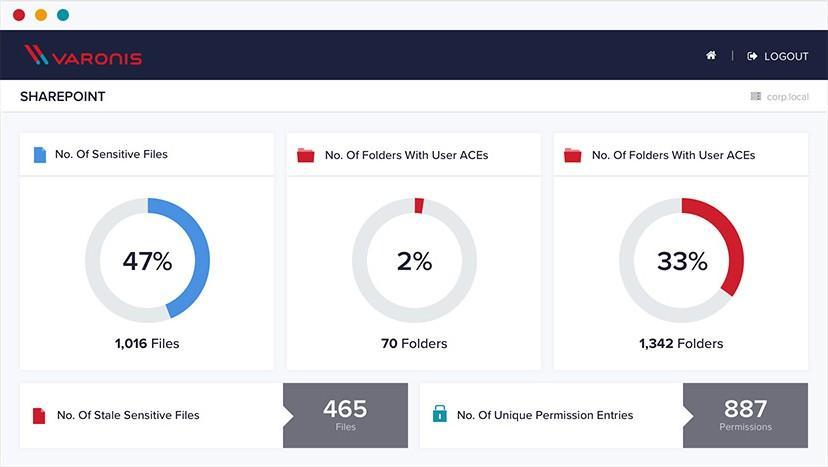Select the 47% sensitive files donut chart
Screen dimensions: 828x467
(x=147, y=260)
